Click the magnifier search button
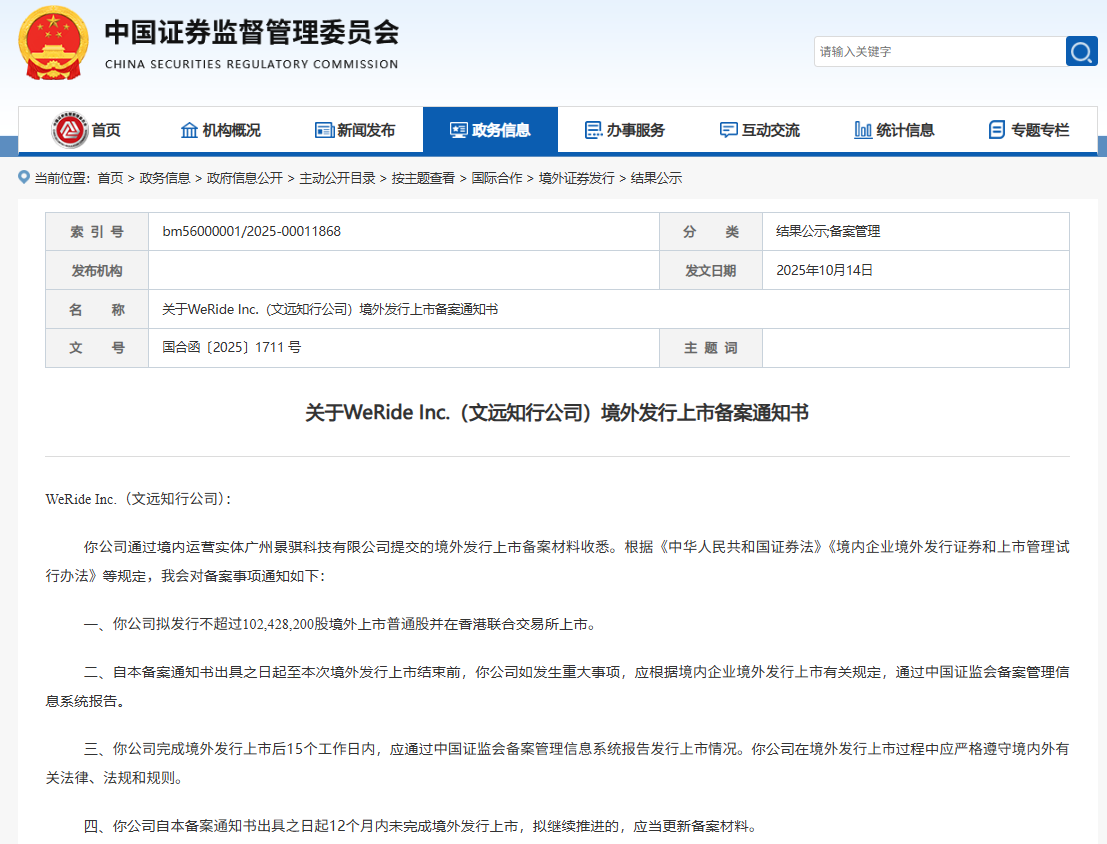The image size is (1107, 844). pos(1081,51)
